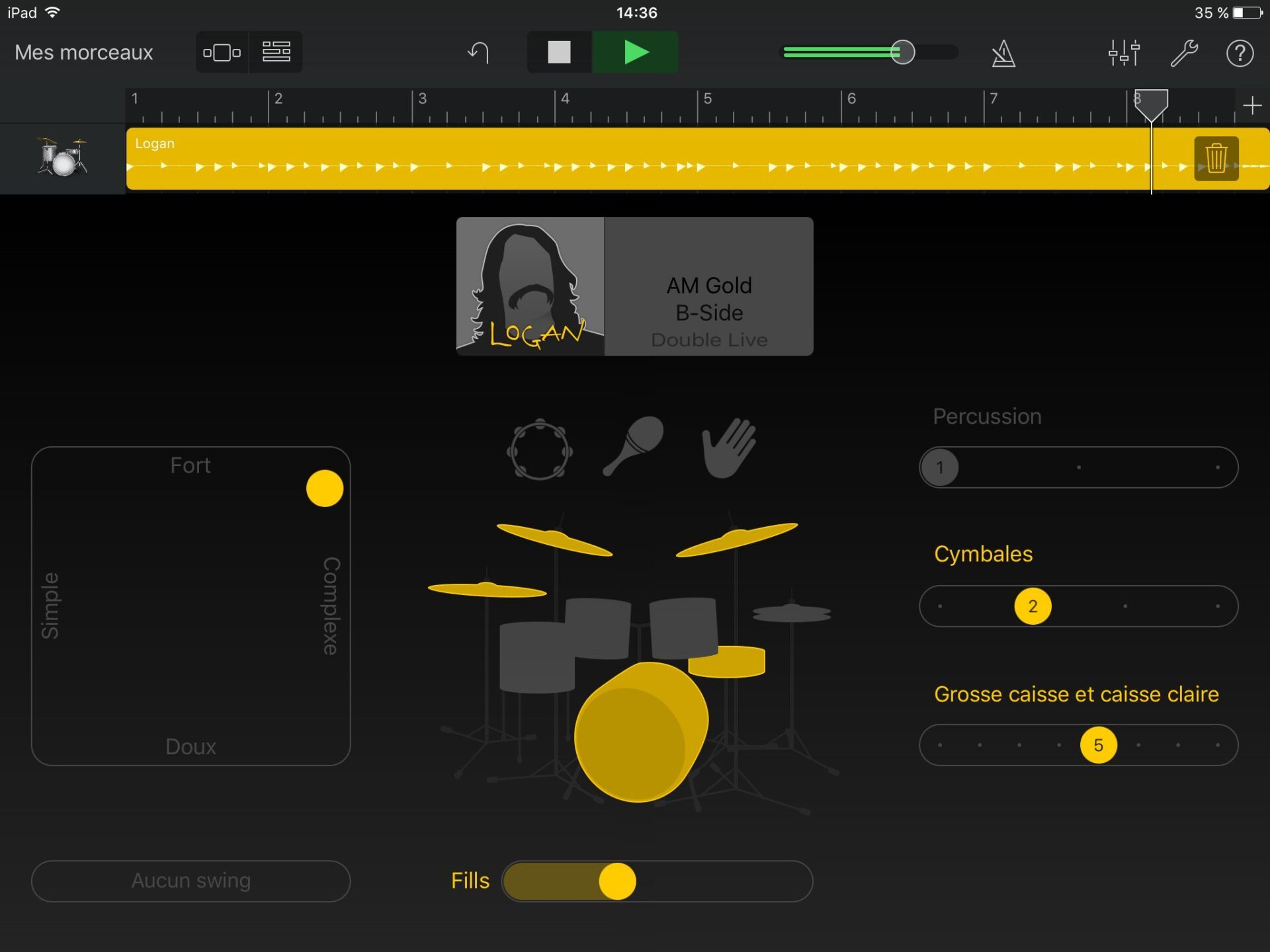Image resolution: width=1270 pixels, height=952 pixels.
Task: Tap bar 2 on the ruler
Action: (278, 99)
